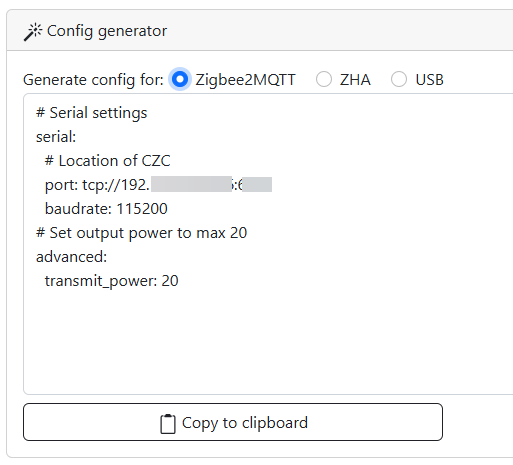
Task: Click the '# Set output power to max 20' line
Action: click(x=141, y=233)
